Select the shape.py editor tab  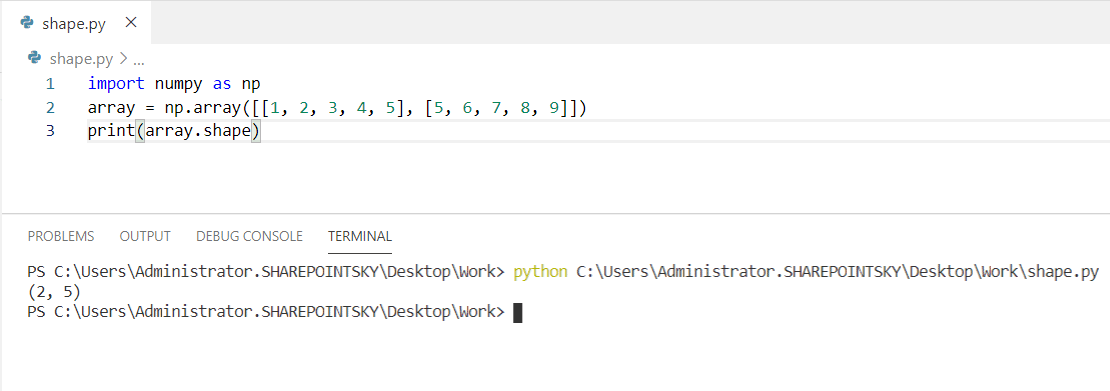tap(75, 23)
